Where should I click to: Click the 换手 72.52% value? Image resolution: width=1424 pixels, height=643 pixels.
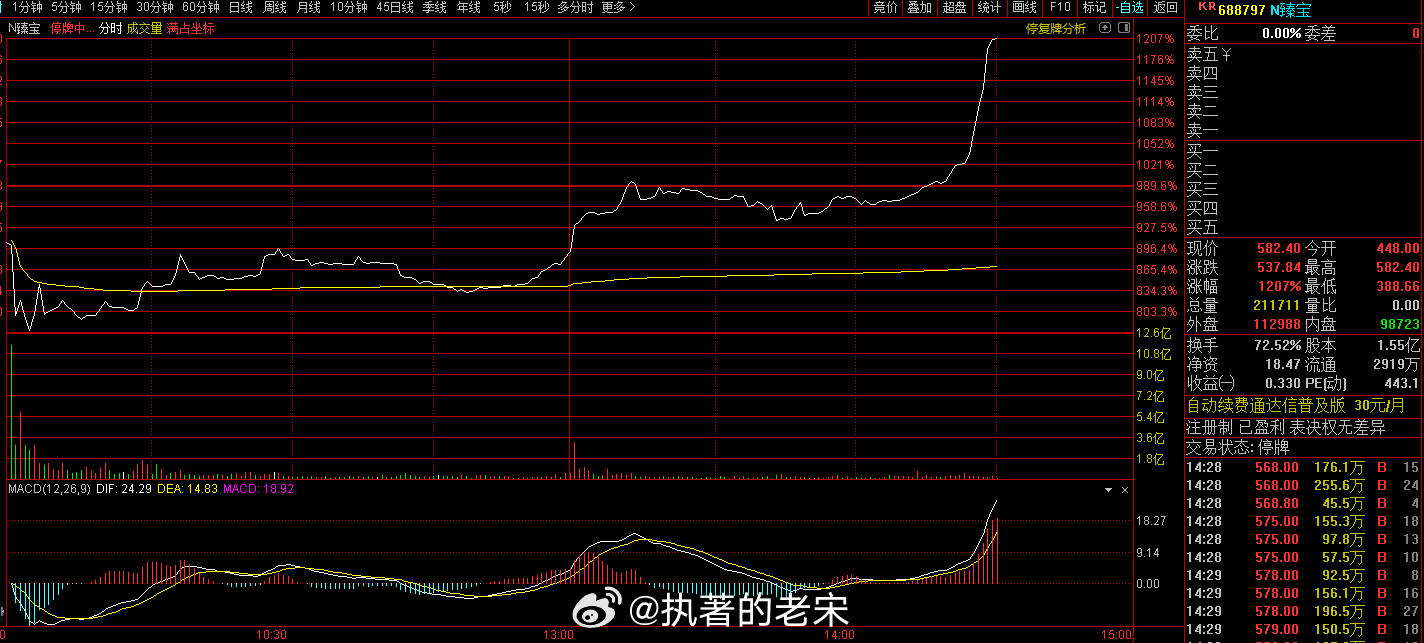point(1277,344)
